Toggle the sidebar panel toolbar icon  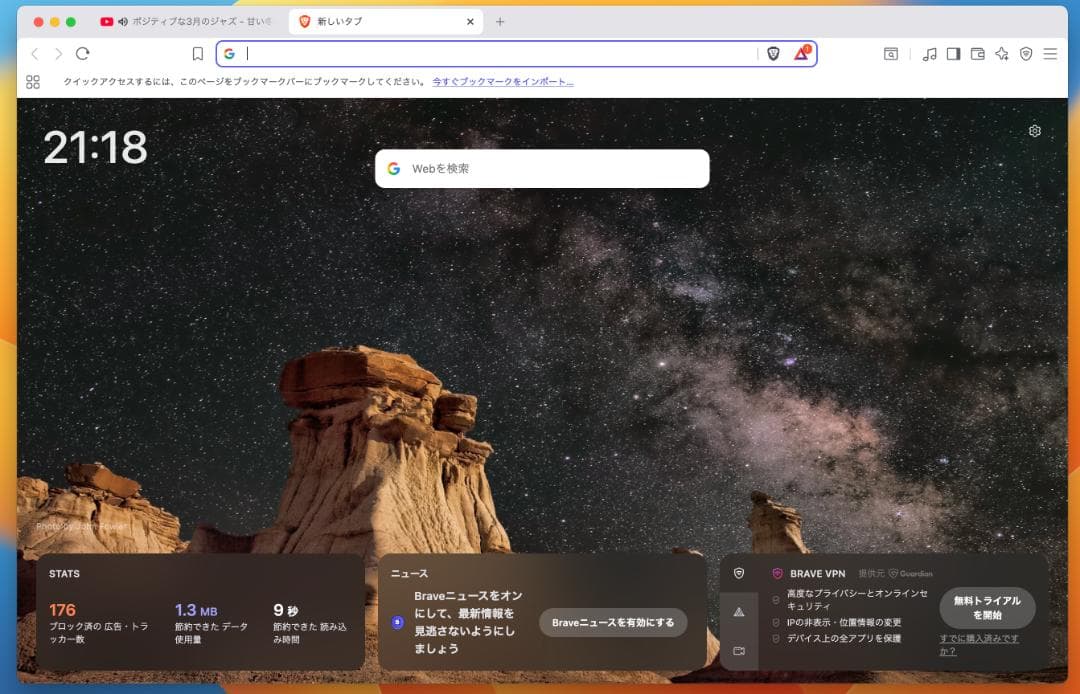point(954,53)
